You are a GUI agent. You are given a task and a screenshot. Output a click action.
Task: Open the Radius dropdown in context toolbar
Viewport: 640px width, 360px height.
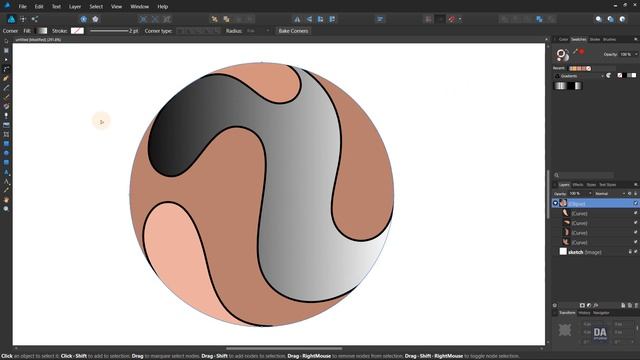click(x=268, y=31)
